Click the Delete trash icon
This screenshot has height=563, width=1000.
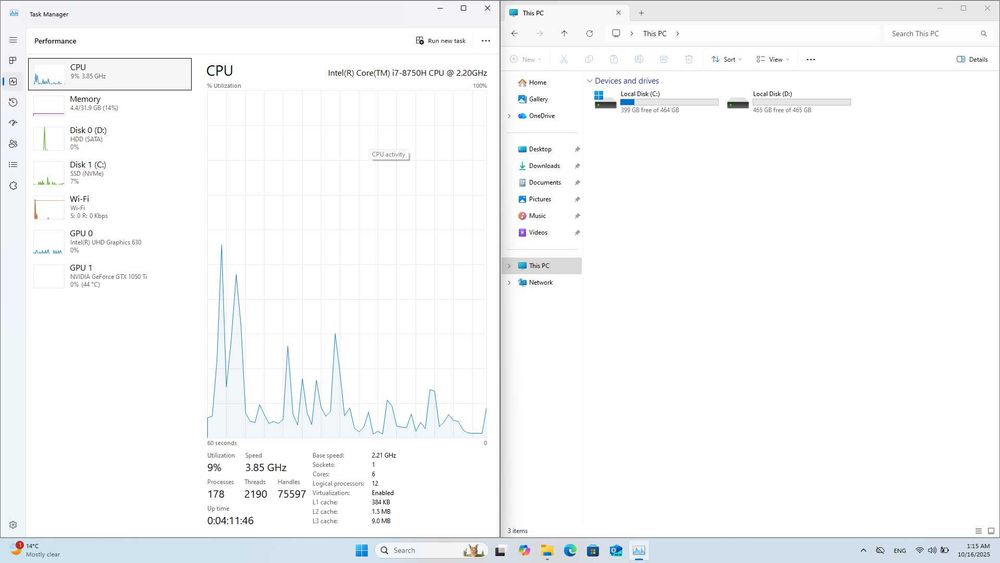click(689, 59)
